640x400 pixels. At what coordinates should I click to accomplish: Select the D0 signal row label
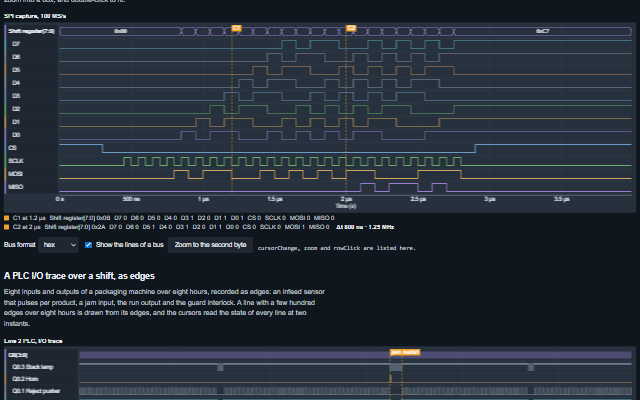click(x=16, y=135)
